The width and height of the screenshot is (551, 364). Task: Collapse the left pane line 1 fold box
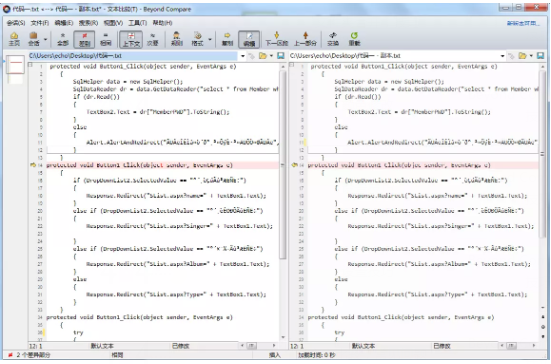[x=31, y=65]
